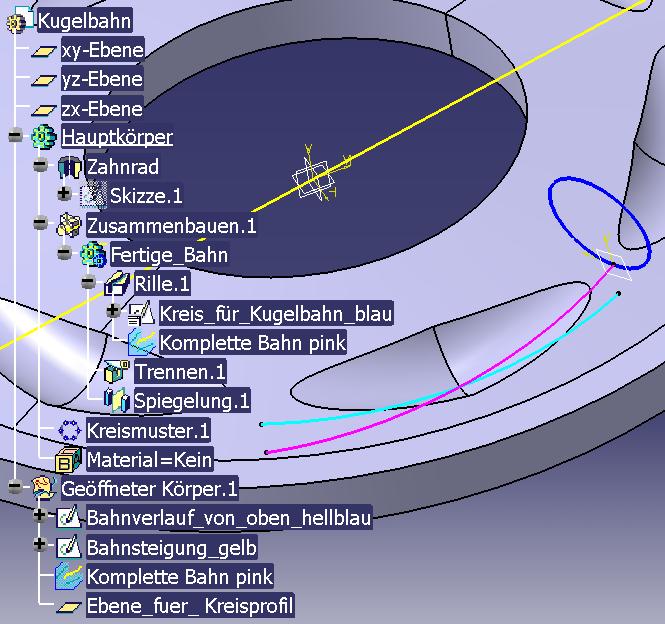Click the Hauptkörper body gear icon
This screenshot has height=624, width=665.
[x=44, y=137]
